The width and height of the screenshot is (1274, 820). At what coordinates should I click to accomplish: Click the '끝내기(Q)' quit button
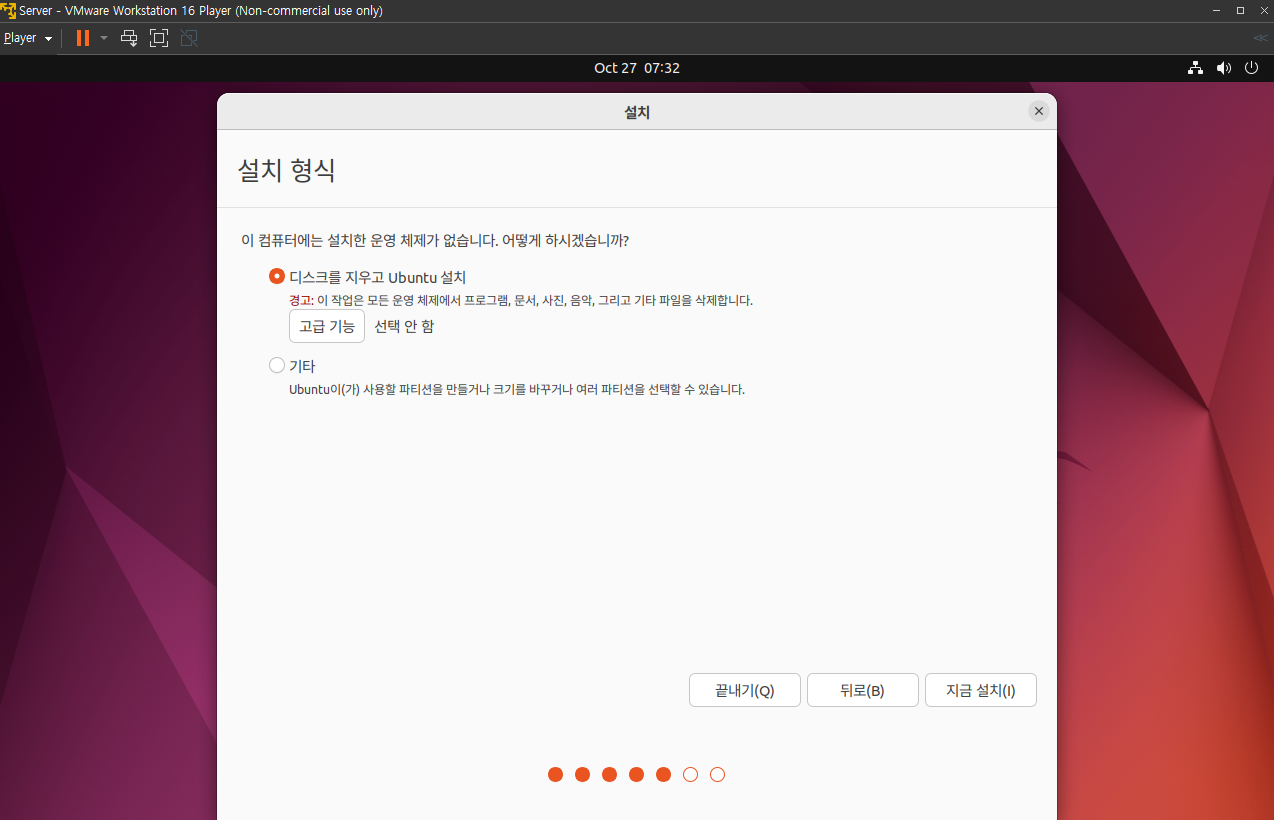[x=745, y=690]
